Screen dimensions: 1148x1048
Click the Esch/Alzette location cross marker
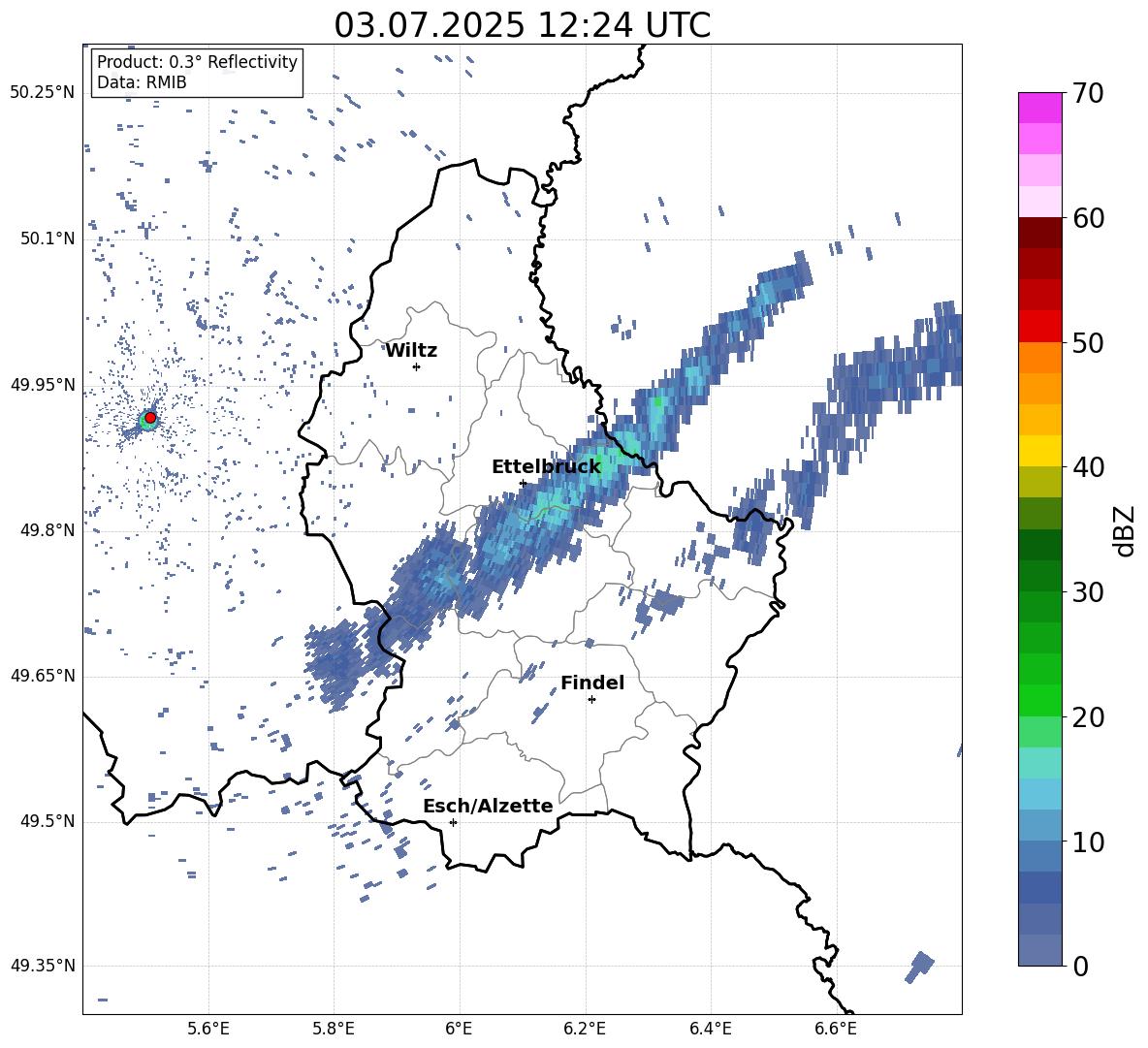coord(453,822)
